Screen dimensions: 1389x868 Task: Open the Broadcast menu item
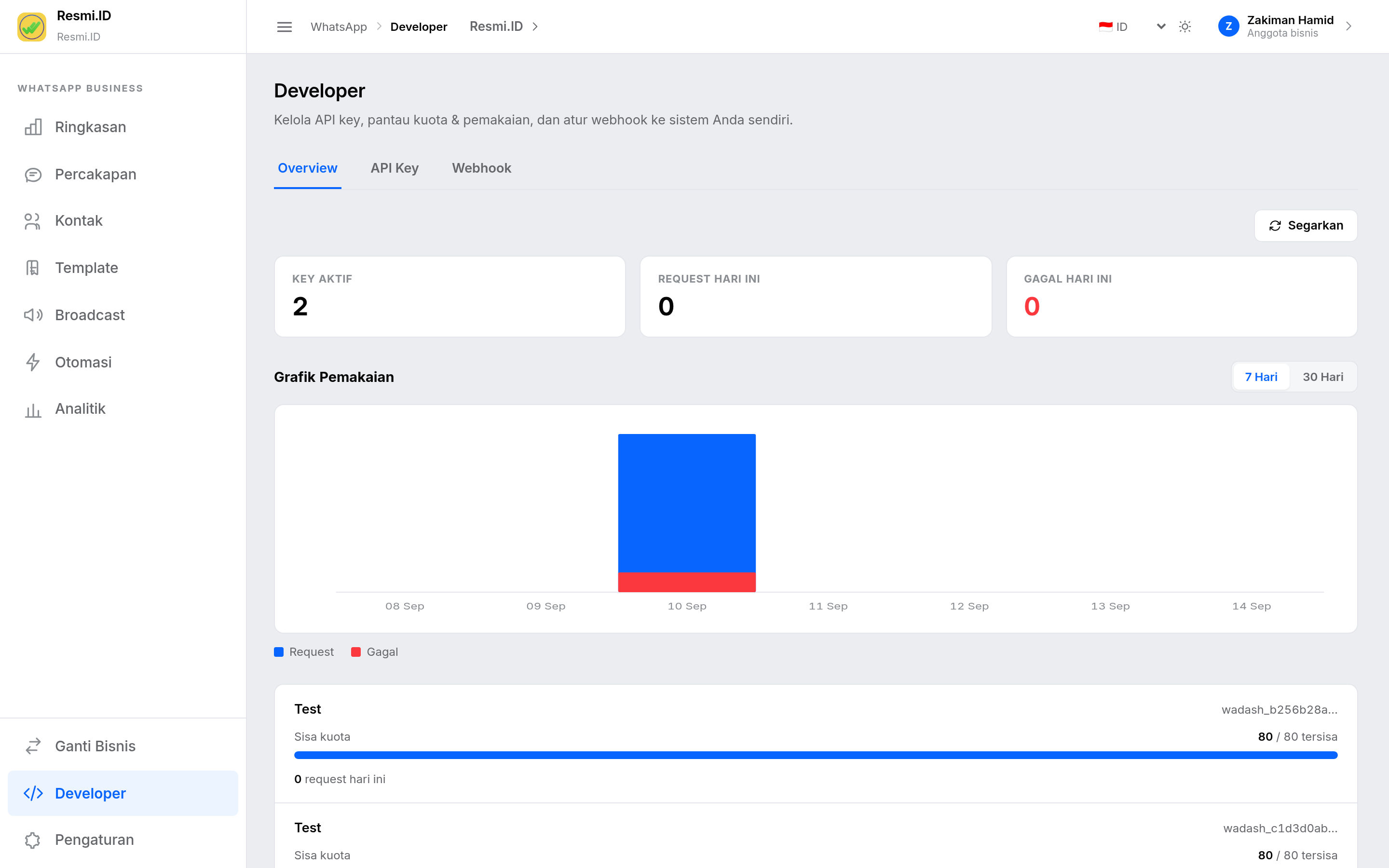coord(123,315)
